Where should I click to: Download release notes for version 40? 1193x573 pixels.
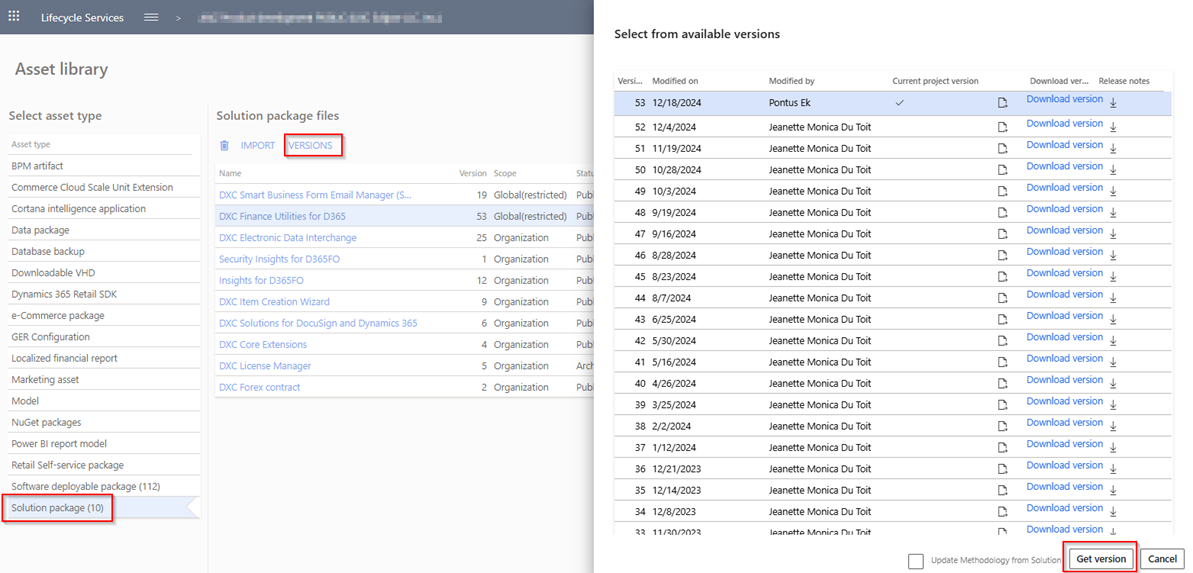pos(1113,384)
